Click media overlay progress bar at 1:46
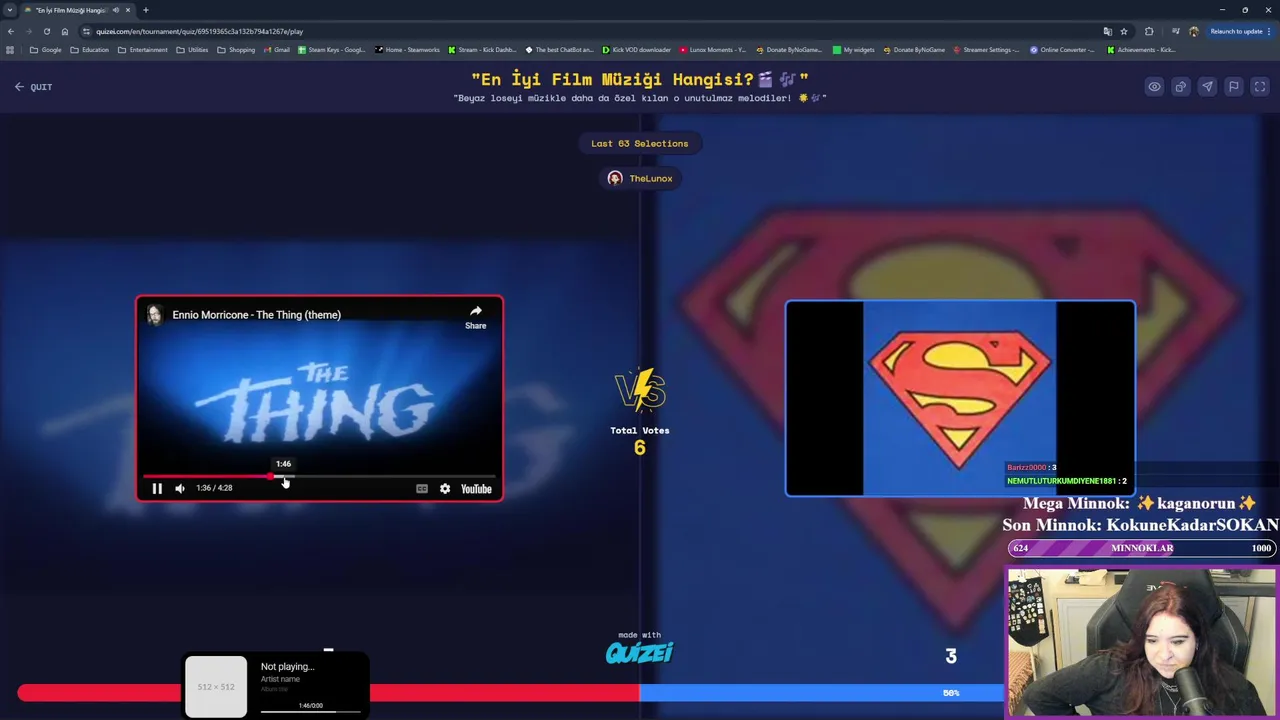Viewport: 1280px width, 720px height. click(311, 712)
